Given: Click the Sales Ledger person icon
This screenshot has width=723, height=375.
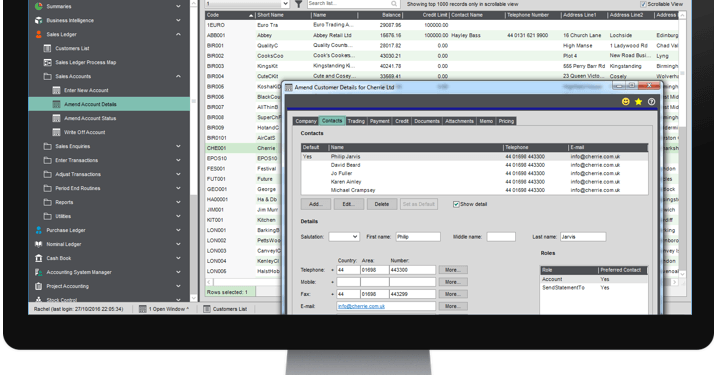Looking at the screenshot, I should [39, 34].
